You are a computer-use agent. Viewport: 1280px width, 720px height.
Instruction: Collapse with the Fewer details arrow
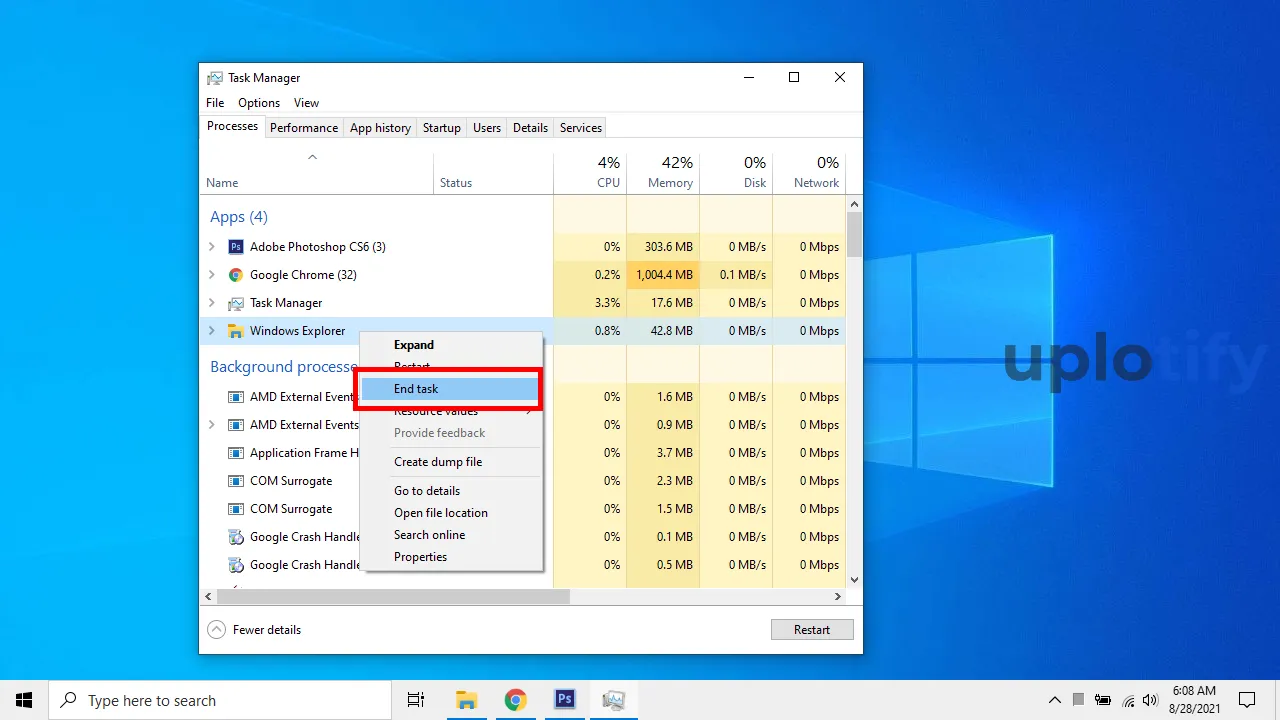point(216,630)
